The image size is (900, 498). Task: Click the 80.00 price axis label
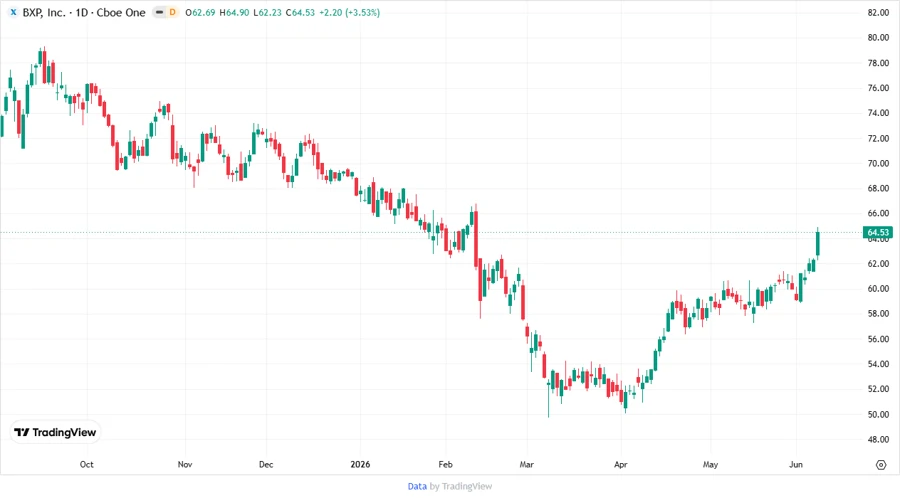(x=878, y=38)
